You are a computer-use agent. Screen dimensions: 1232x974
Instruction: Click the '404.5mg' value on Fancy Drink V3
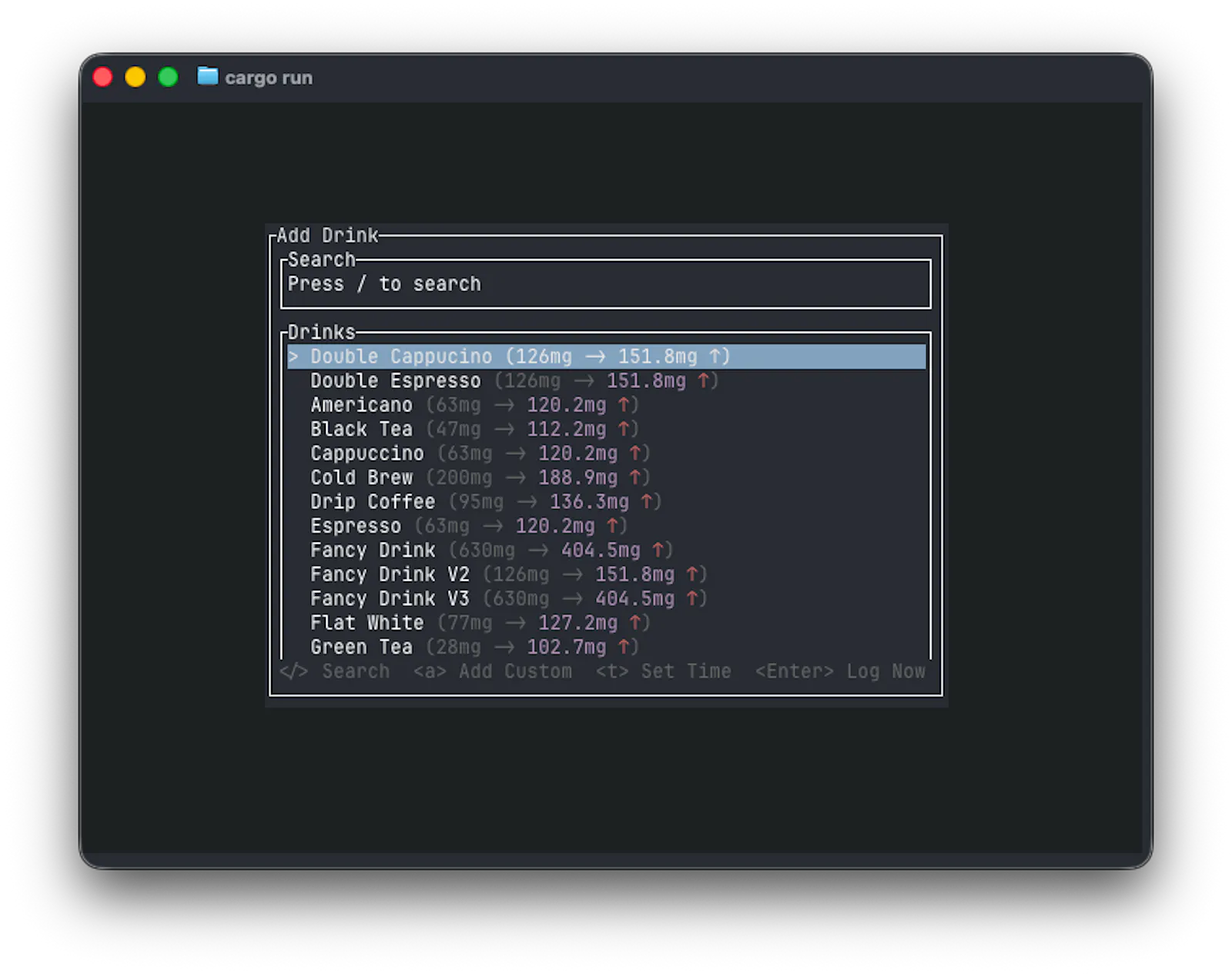(634, 599)
